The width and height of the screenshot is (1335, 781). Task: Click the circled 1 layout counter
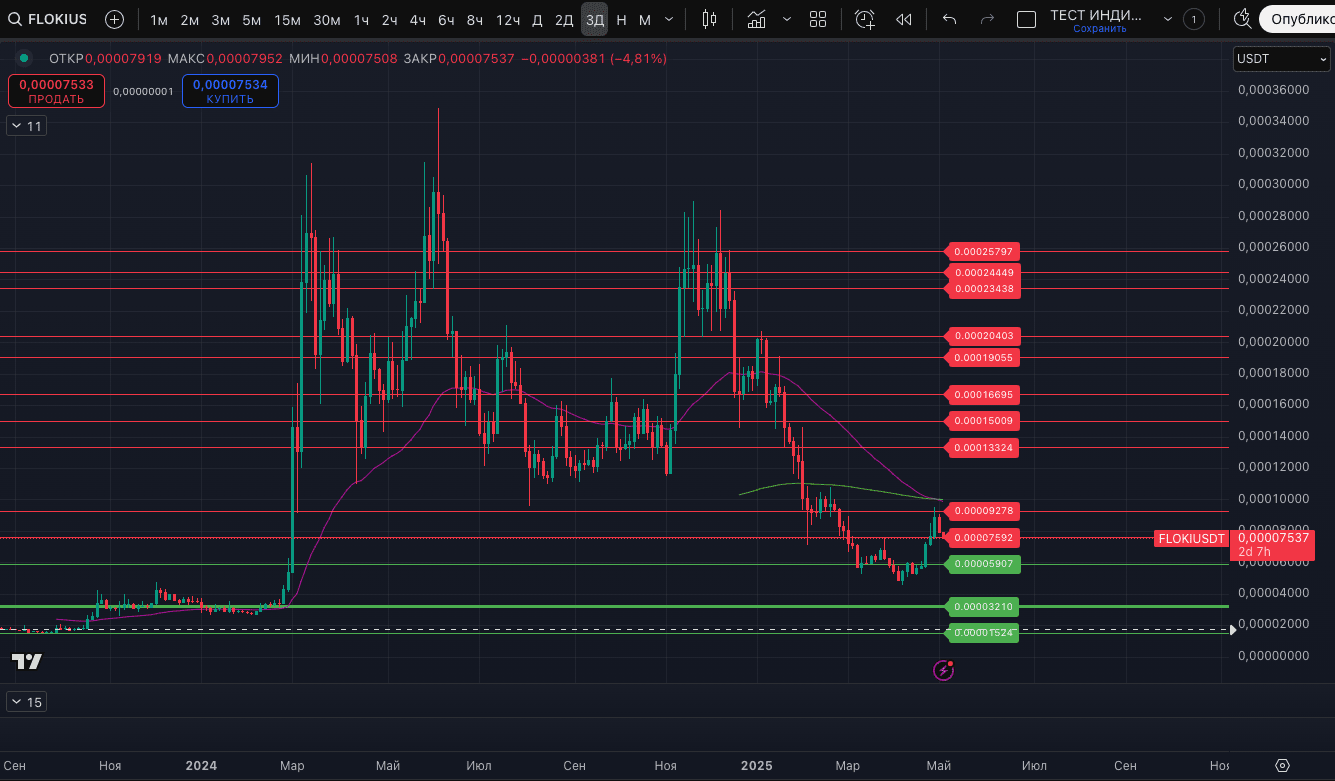[1193, 19]
